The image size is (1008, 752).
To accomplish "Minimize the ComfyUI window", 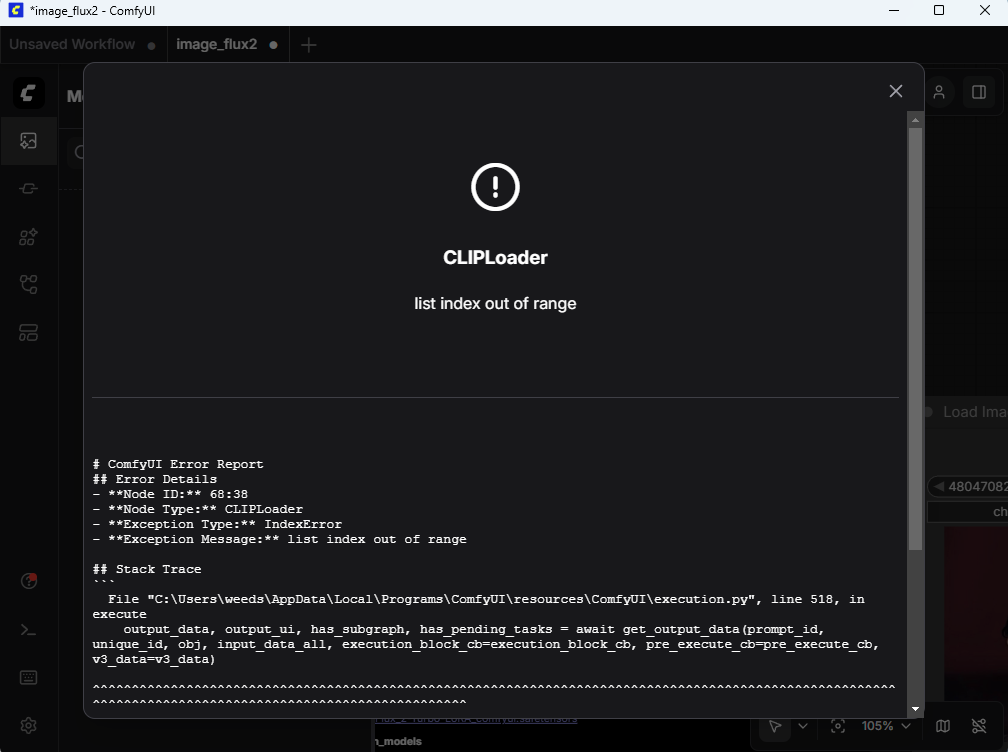I will tap(894, 10).
